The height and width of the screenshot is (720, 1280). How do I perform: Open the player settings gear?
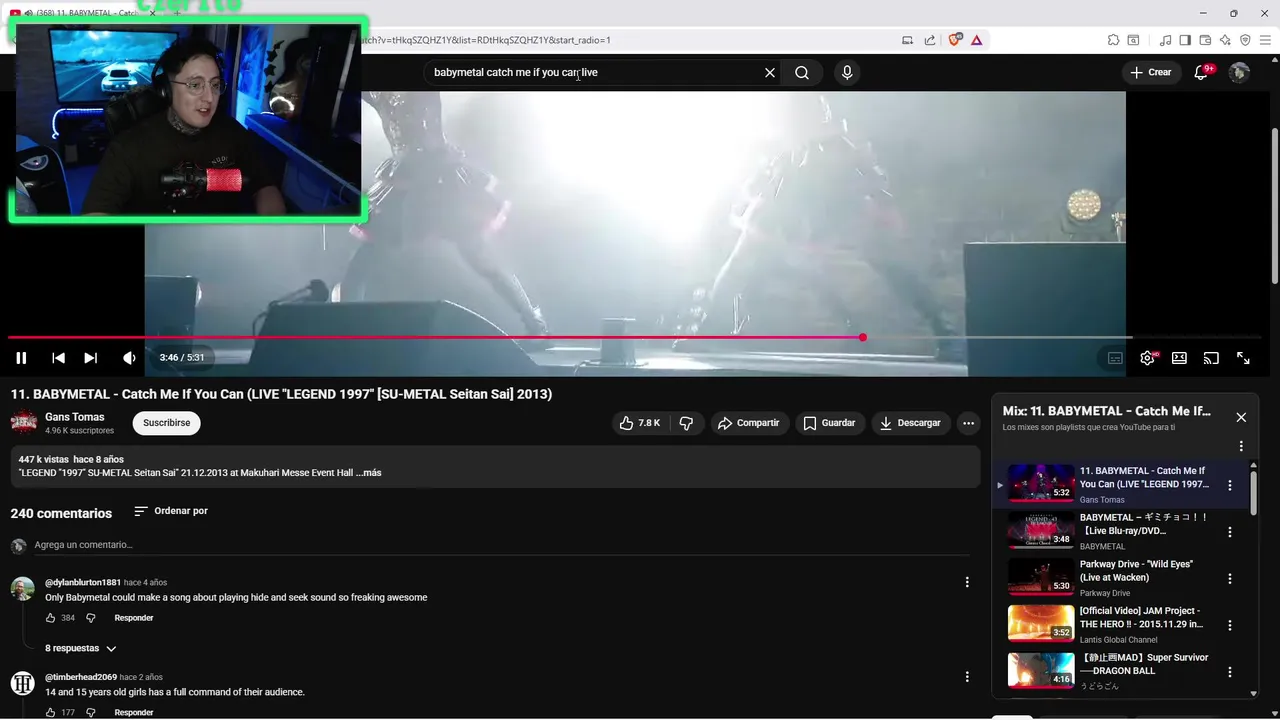(x=1147, y=358)
